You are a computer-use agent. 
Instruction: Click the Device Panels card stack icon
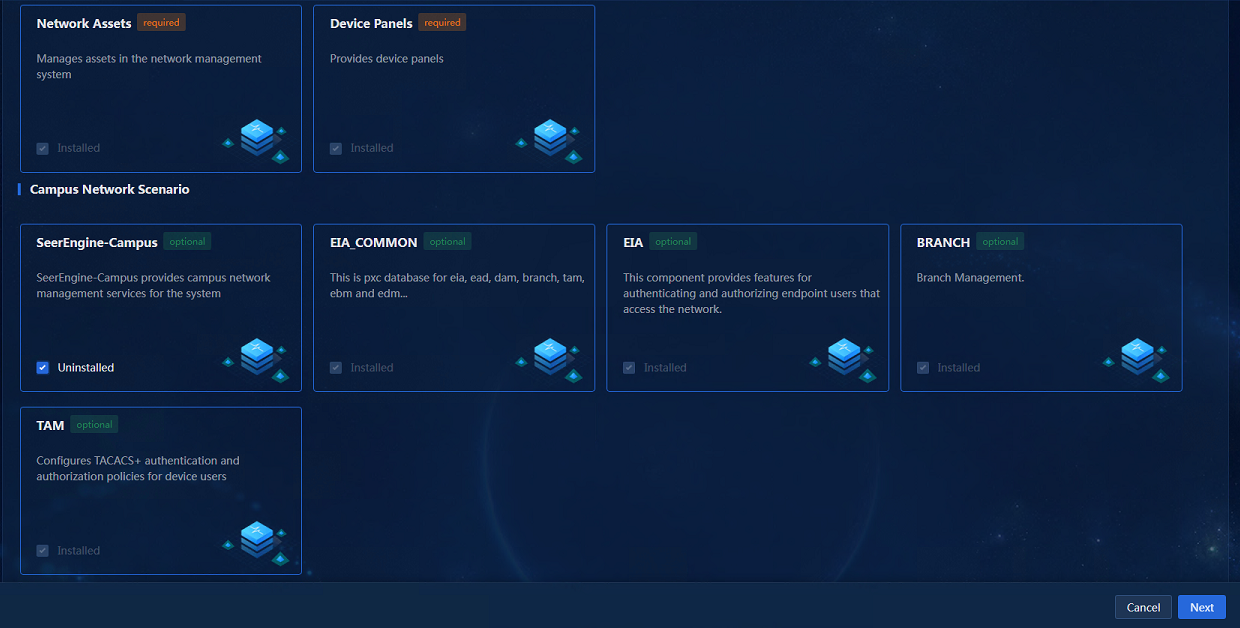pyautogui.click(x=549, y=141)
